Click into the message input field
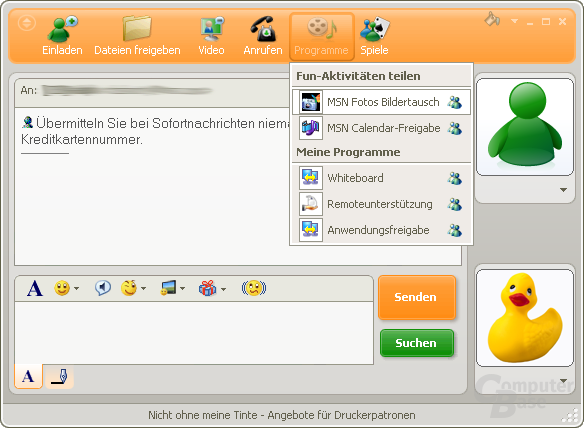Screen dimensions: 584x428 [194, 333]
